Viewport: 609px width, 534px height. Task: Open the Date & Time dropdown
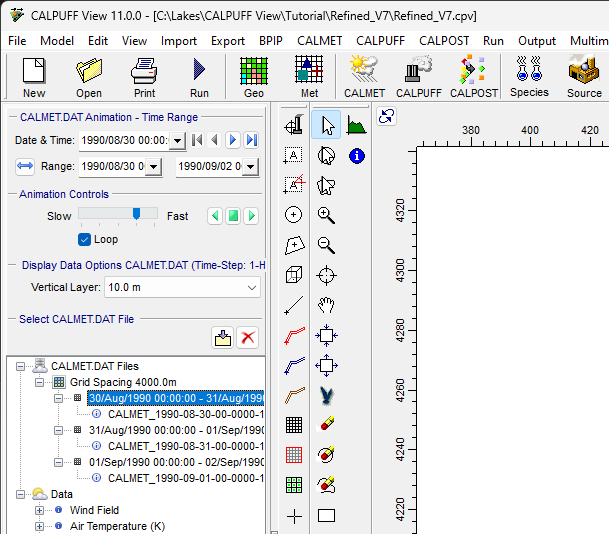point(177,141)
